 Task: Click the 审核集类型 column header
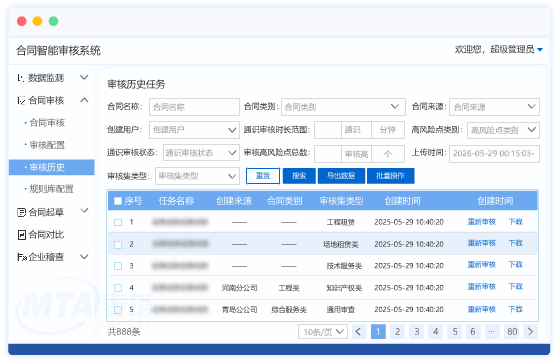[341, 201]
